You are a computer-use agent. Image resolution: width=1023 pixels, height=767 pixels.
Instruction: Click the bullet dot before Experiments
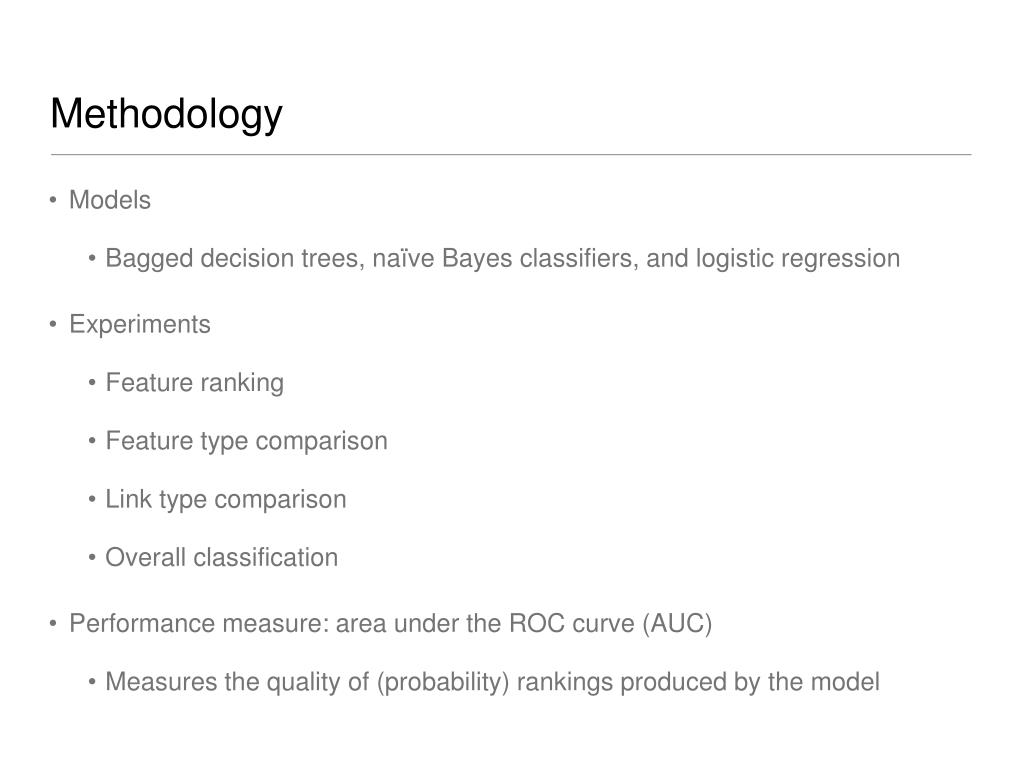click(x=53, y=324)
